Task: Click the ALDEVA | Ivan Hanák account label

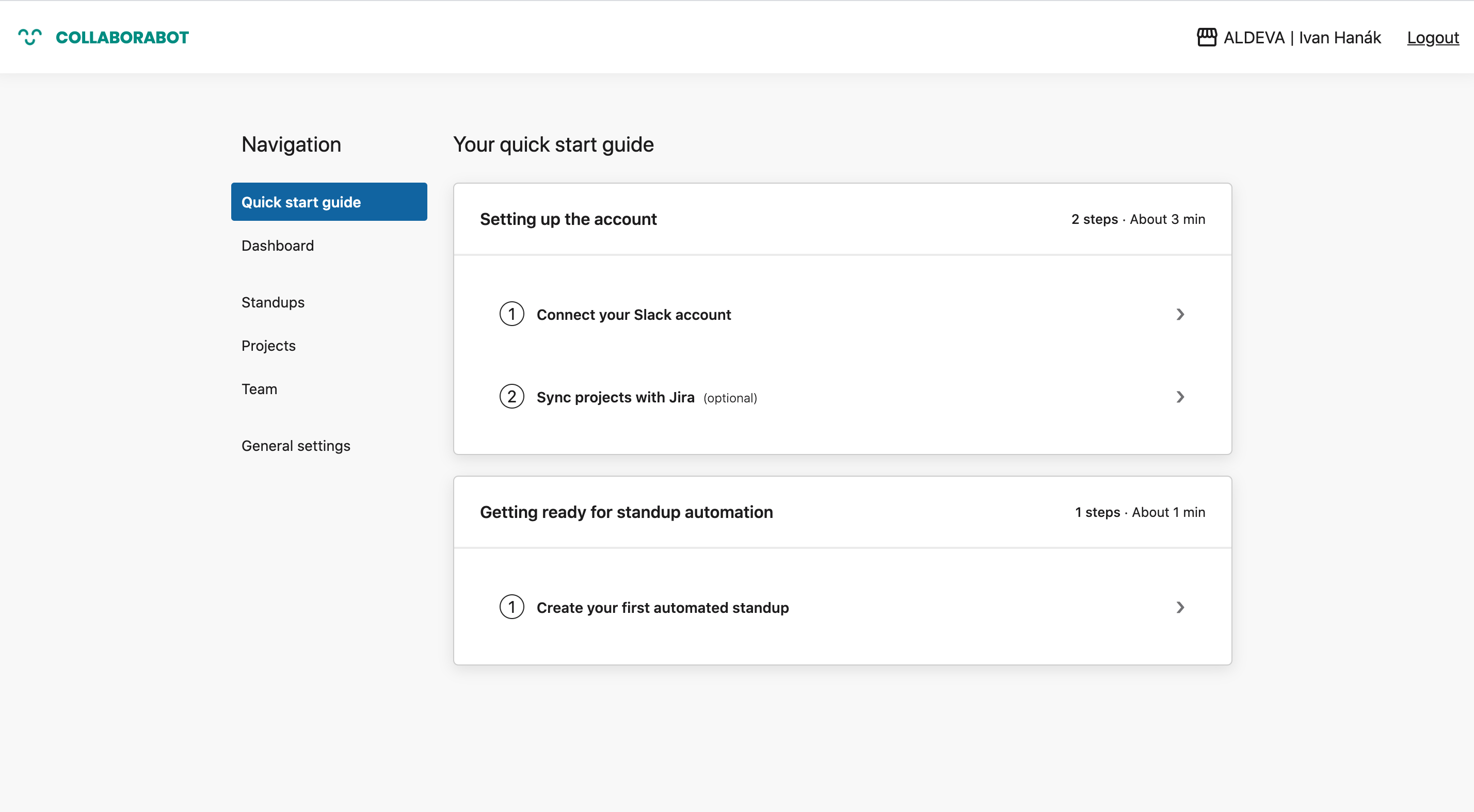Action: pos(1302,37)
